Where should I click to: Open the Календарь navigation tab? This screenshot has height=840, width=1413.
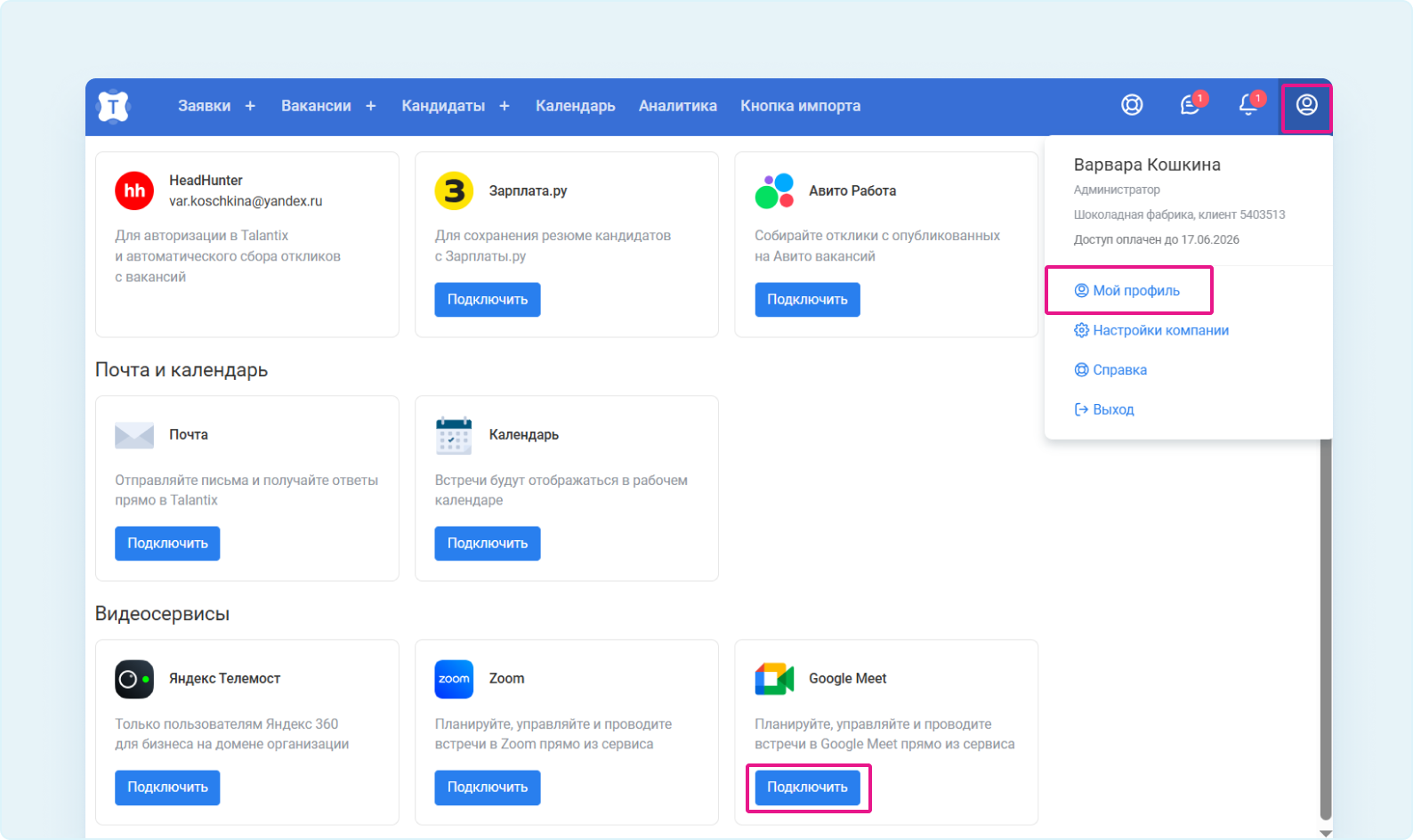[575, 106]
